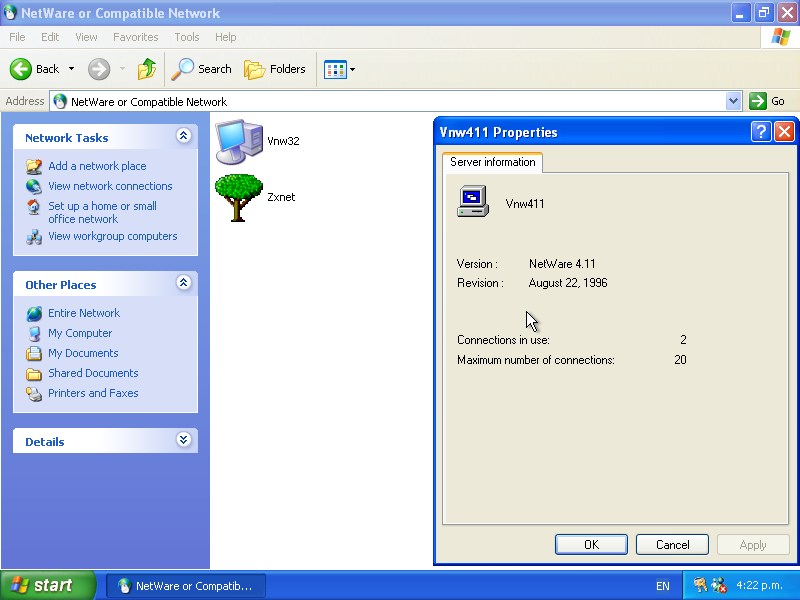Click the View network connections icon
800x600 pixels.
pos(34,187)
